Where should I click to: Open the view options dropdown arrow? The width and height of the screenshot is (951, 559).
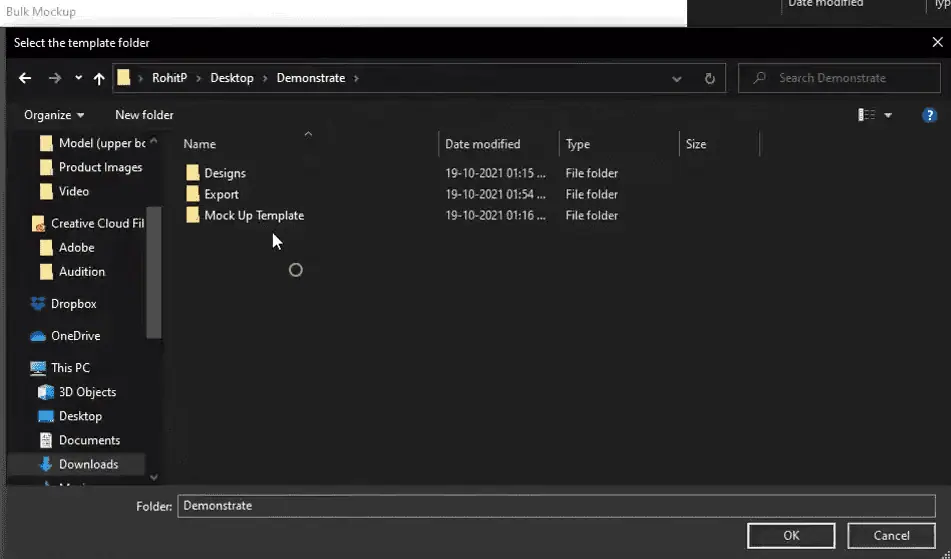click(x=888, y=115)
